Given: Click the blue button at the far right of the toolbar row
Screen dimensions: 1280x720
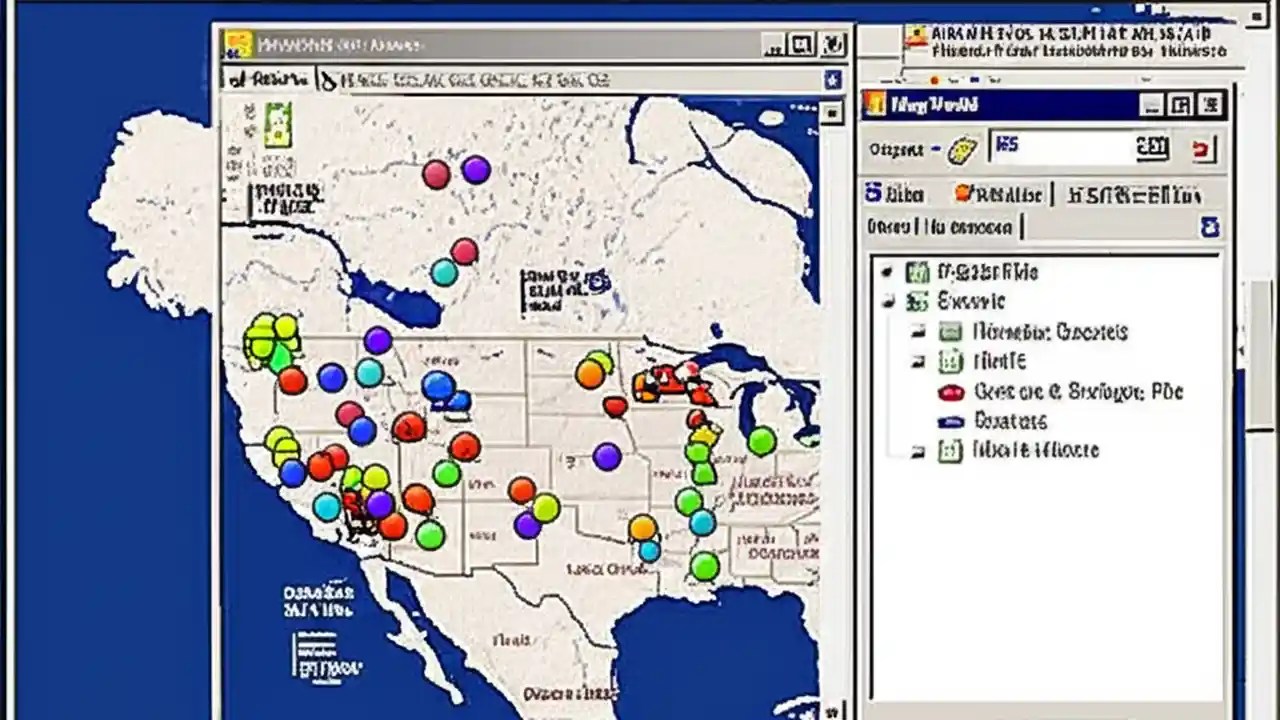Looking at the screenshot, I should click(x=833, y=81).
